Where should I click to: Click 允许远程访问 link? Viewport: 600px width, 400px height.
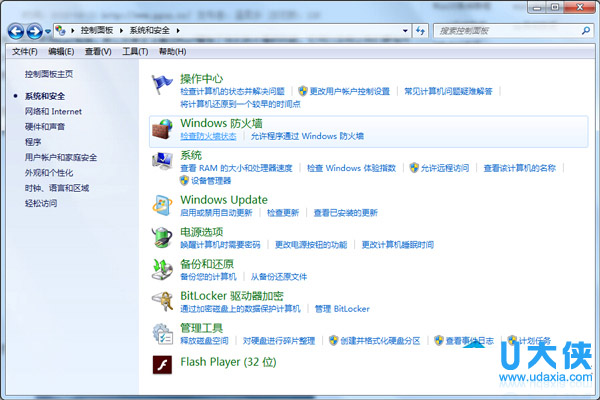click(x=445, y=168)
